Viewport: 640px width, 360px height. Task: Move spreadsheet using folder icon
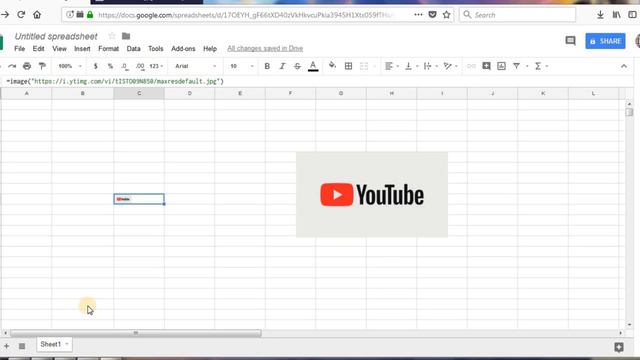tap(126, 36)
